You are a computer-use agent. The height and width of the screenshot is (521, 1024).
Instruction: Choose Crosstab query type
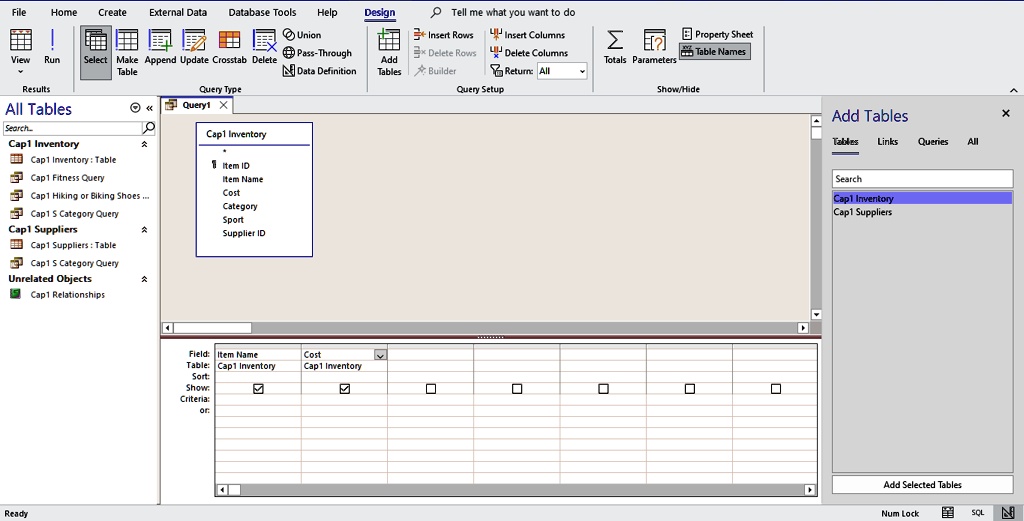click(229, 47)
